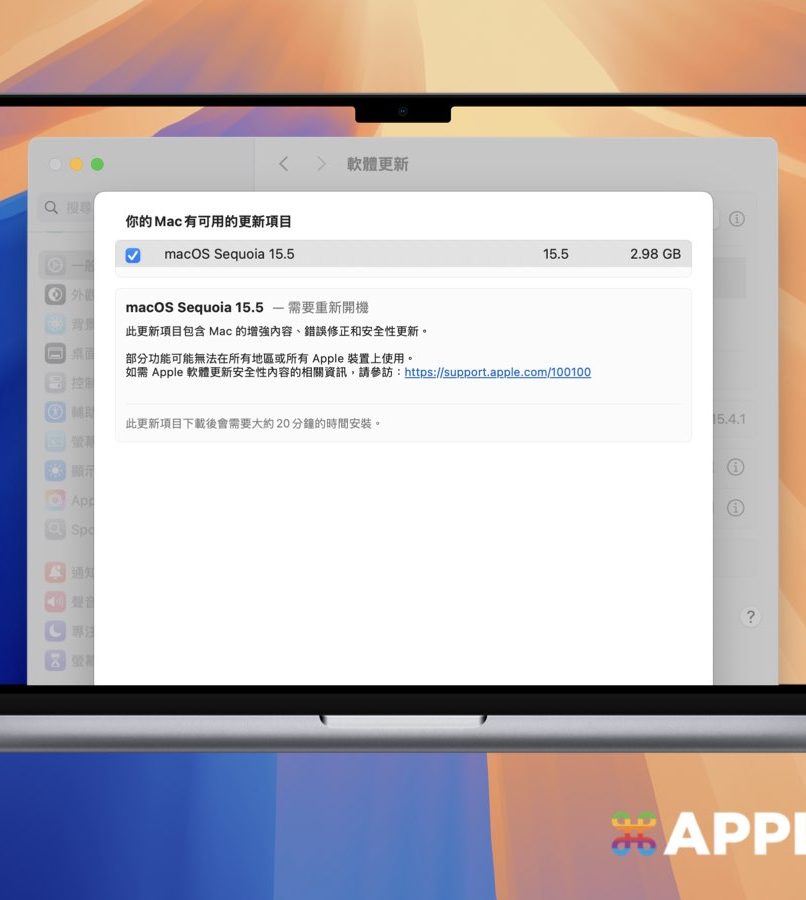The height and width of the screenshot is (900, 806).
Task: Open the Spotlight sidebar icon
Action: 55,529
